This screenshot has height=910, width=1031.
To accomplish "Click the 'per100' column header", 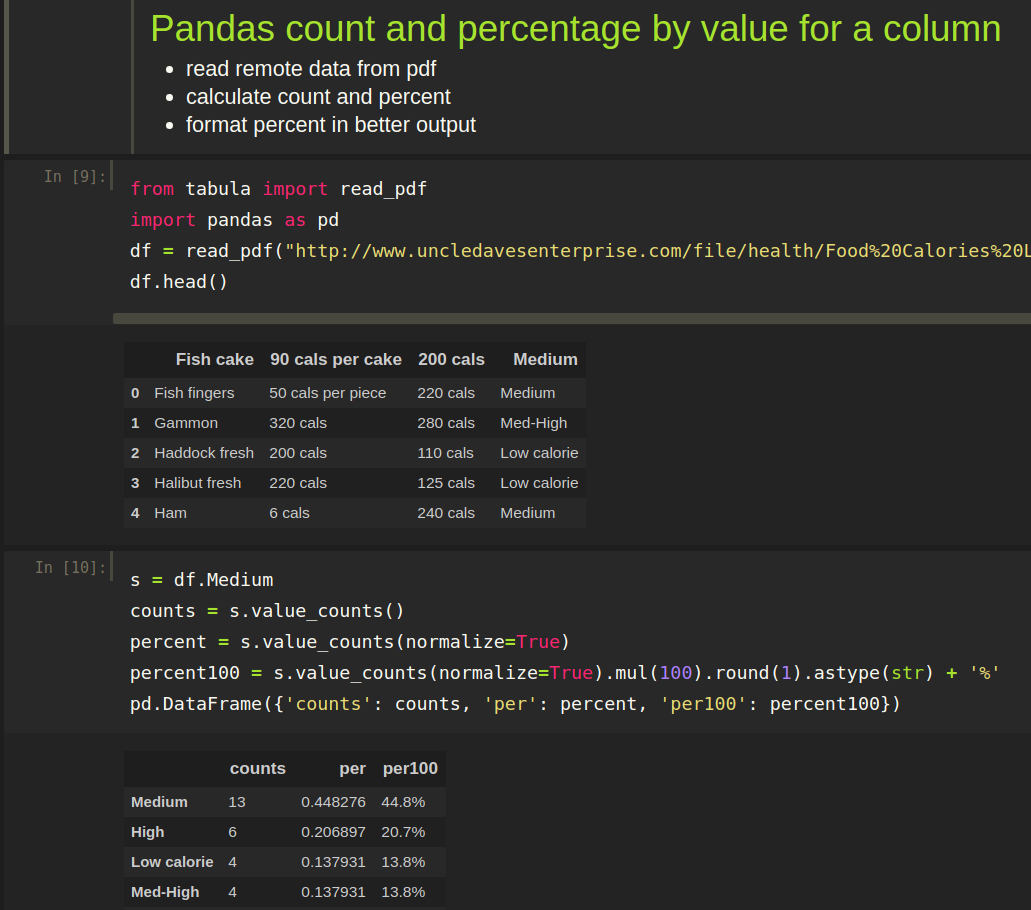I will 410,768.
